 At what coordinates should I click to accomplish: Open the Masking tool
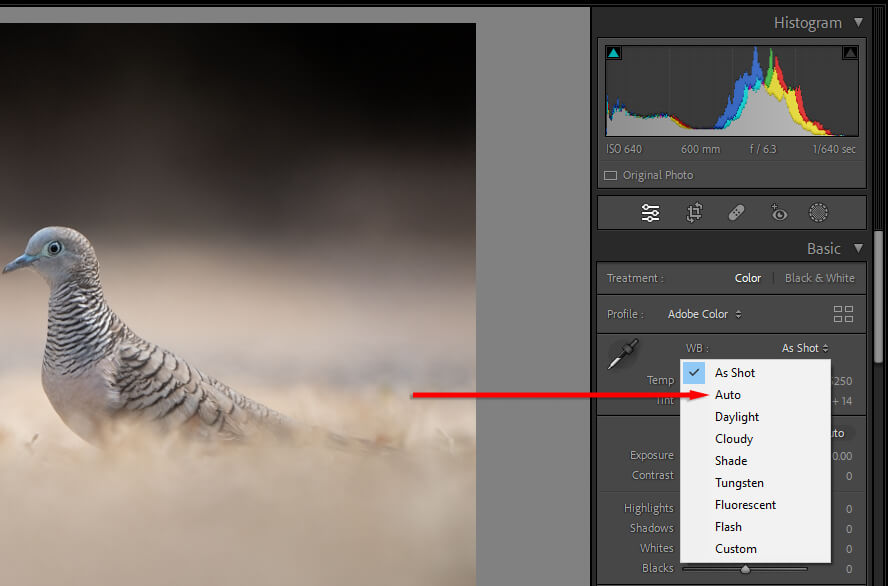point(819,212)
